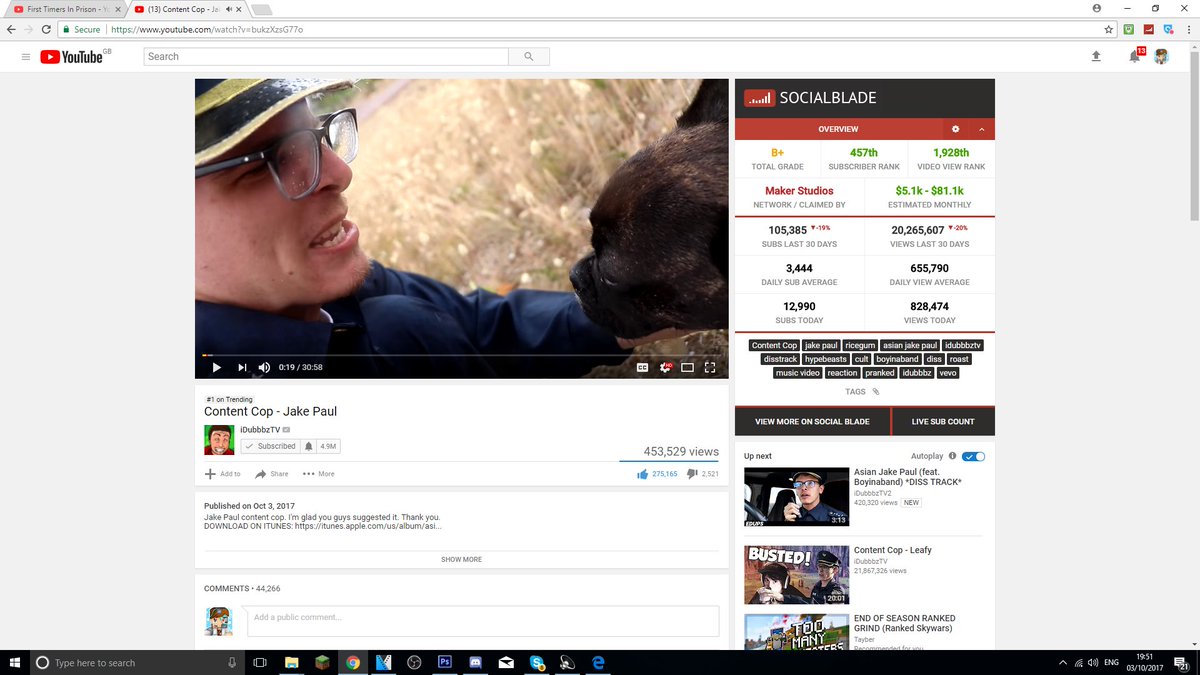1200x675 pixels.
Task: Like the video with thumbs up
Action: [642, 474]
